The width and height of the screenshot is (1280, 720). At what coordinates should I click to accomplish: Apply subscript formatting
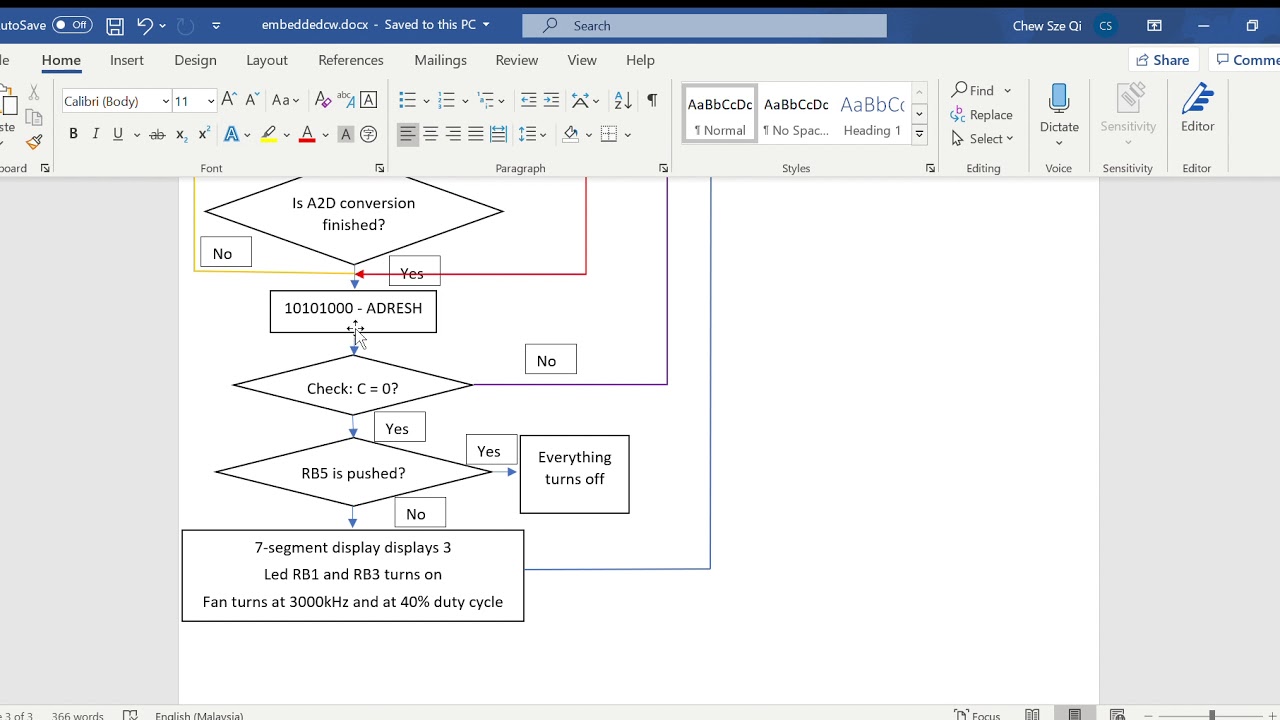pyautogui.click(x=181, y=134)
